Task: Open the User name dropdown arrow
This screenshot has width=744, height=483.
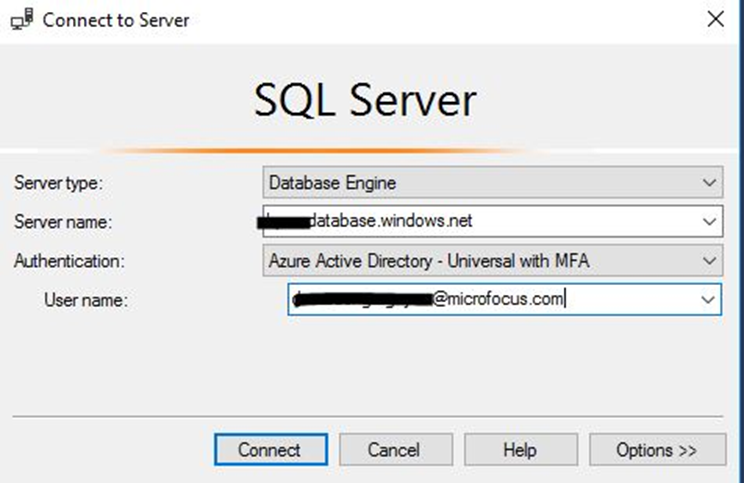Action: [x=708, y=299]
